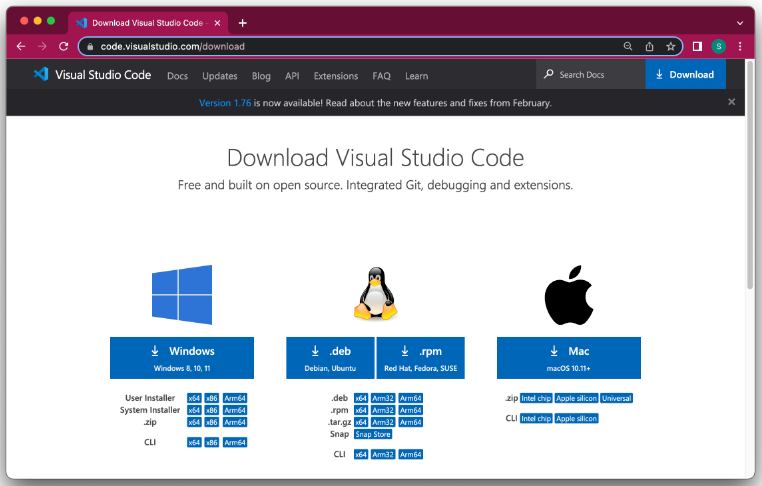The image size is (762, 486).
Task: Select Linux .deb x64 link
Action: pyautogui.click(x=361, y=398)
